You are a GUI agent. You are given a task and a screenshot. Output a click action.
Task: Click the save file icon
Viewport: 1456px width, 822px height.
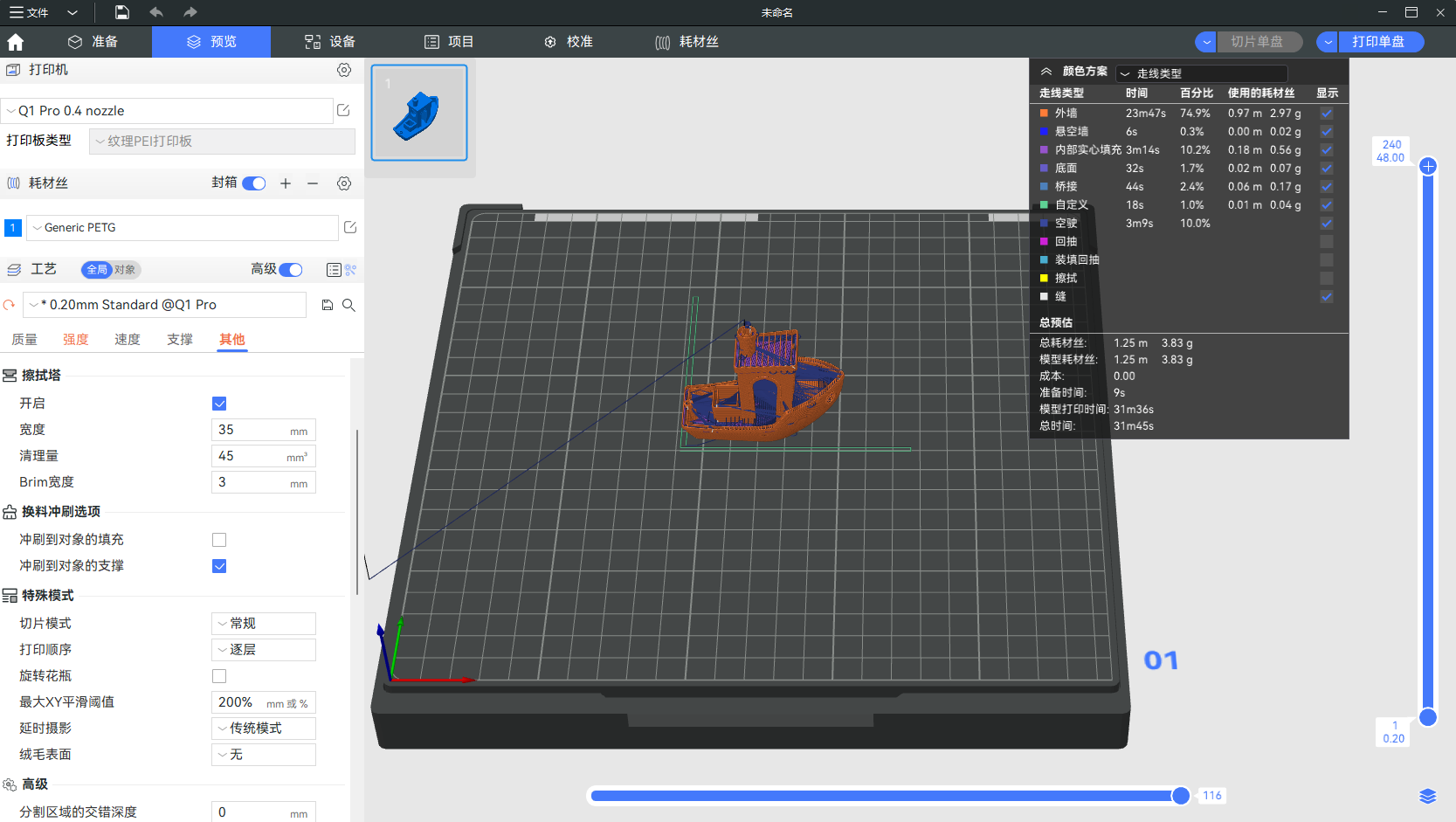click(x=122, y=12)
